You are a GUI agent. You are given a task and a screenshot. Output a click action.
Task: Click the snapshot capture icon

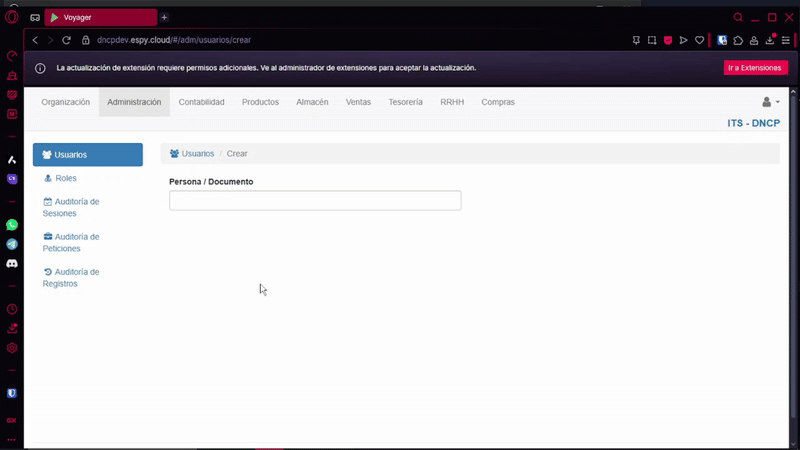[x=652, y=40]
